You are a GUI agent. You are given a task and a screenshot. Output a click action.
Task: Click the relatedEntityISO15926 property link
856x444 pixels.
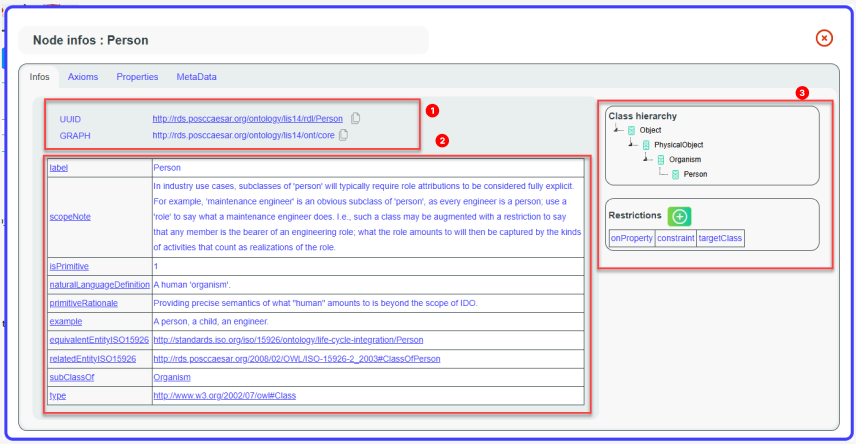(x=93, y=359)
